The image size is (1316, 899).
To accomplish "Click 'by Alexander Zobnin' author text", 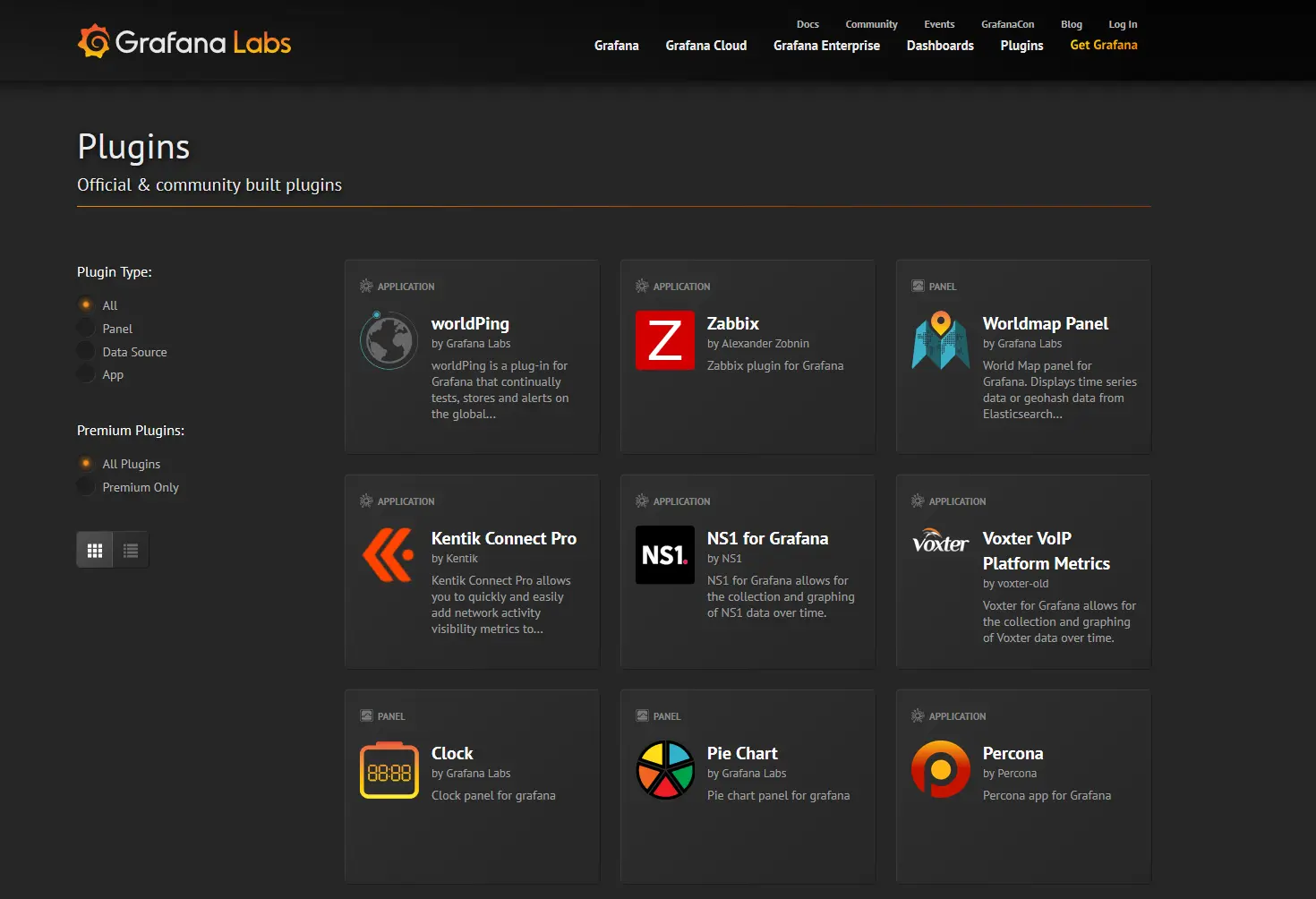I will point(758,344).
